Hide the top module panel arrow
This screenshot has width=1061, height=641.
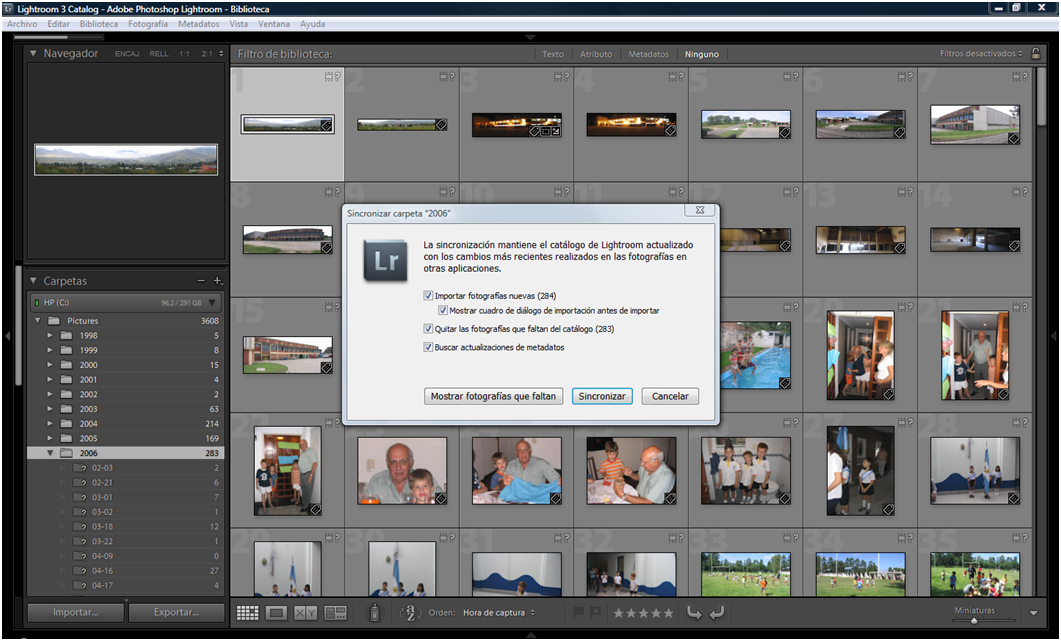(x=530, y=38)
